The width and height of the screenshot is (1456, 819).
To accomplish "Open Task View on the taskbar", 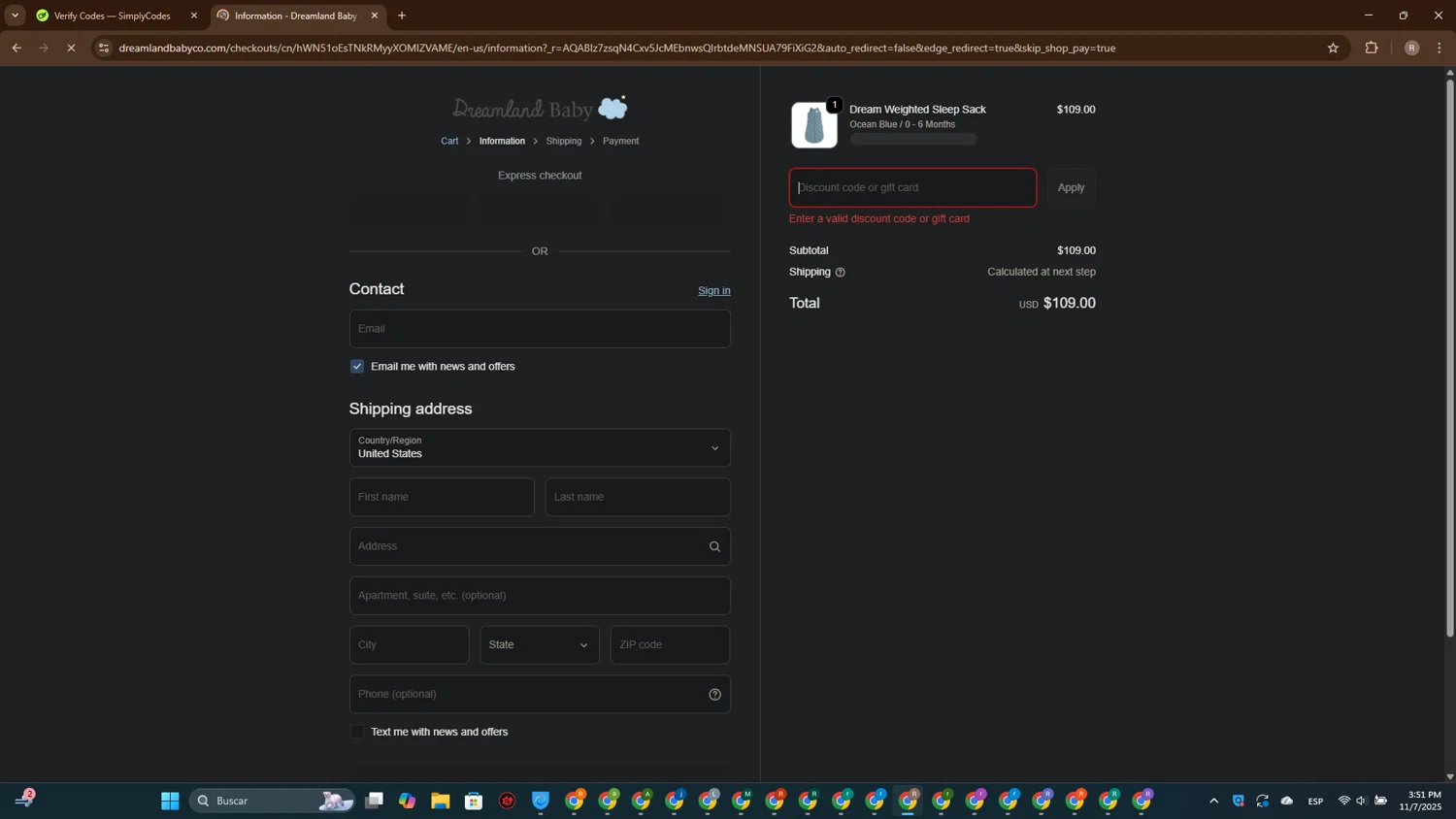I will [374, 801].
